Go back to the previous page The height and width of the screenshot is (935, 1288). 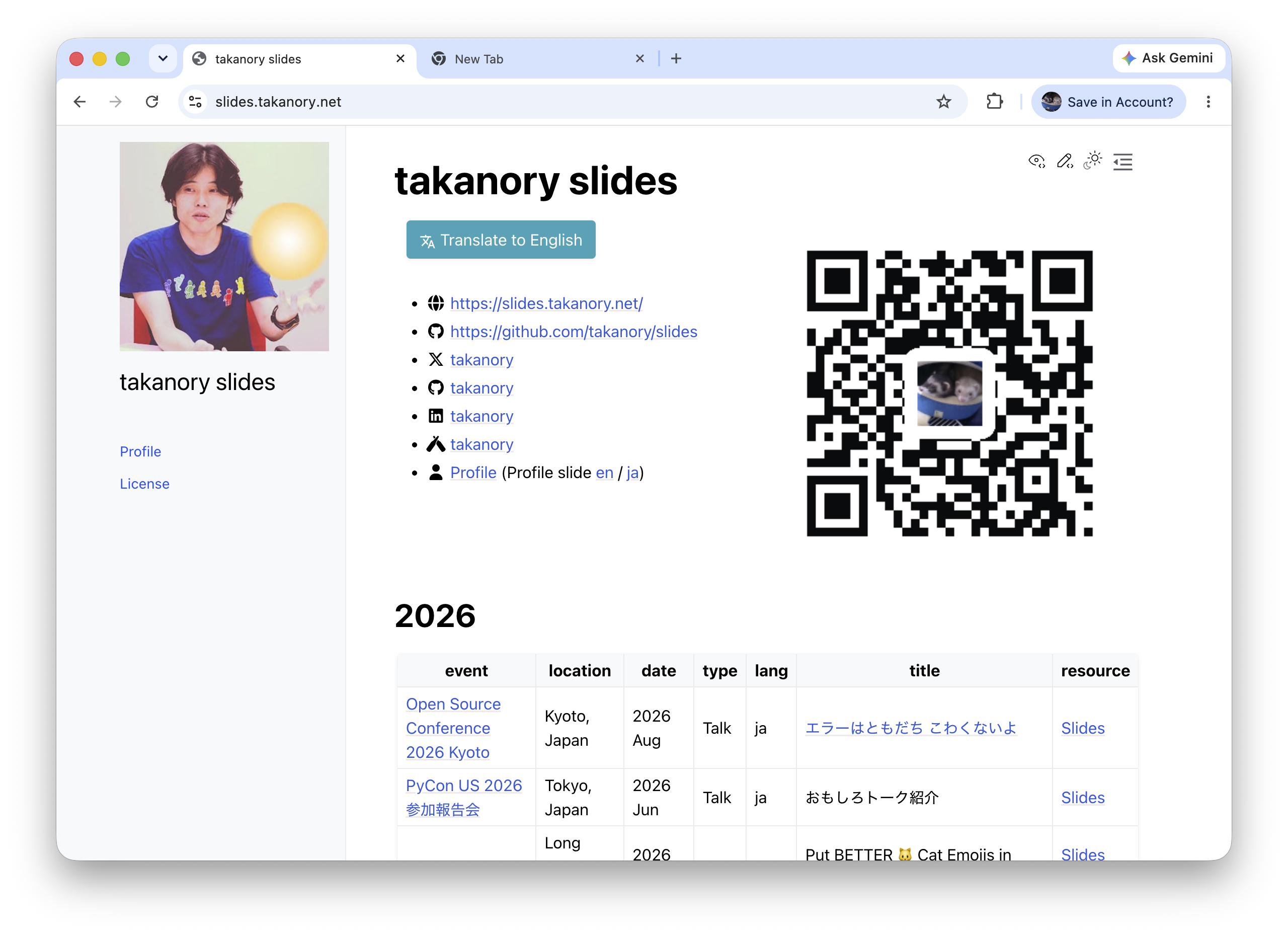coord(80,102)
